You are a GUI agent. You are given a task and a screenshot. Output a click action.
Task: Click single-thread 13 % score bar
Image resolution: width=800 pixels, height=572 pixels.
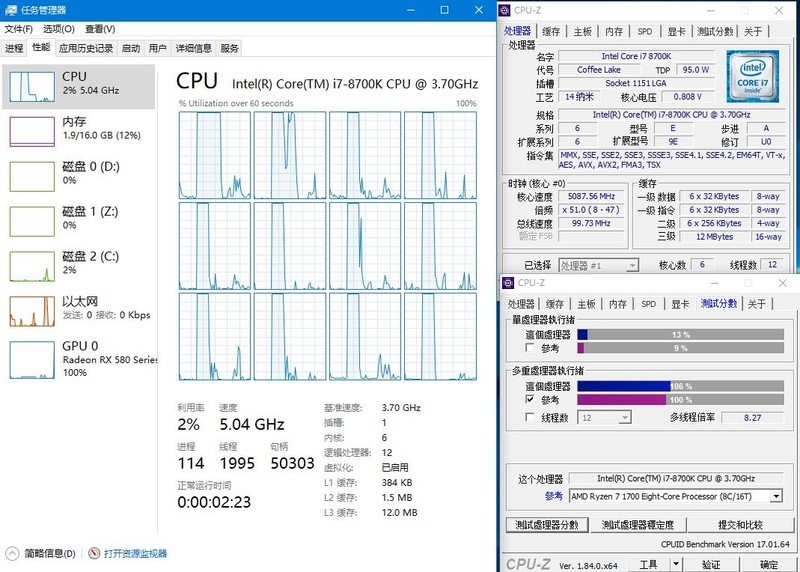click(681, 335)
